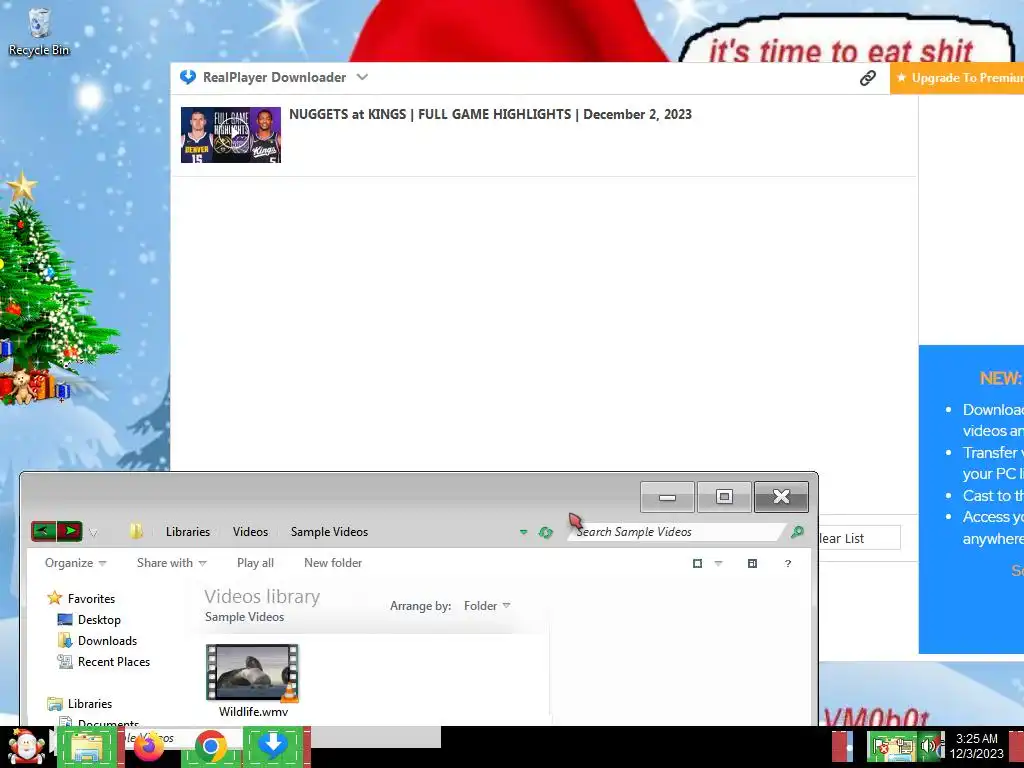Navigate to Videos breadcrumb
Screen dimensions: 1024x768
(250, 532)
